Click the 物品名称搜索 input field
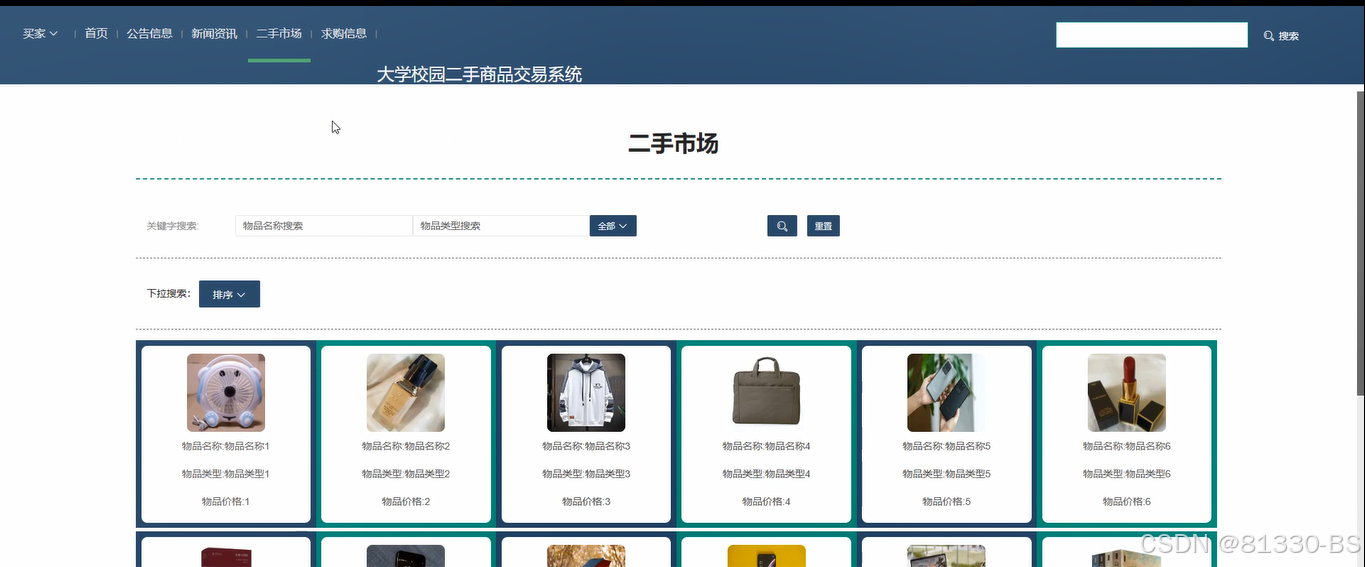 coord(324,226)
